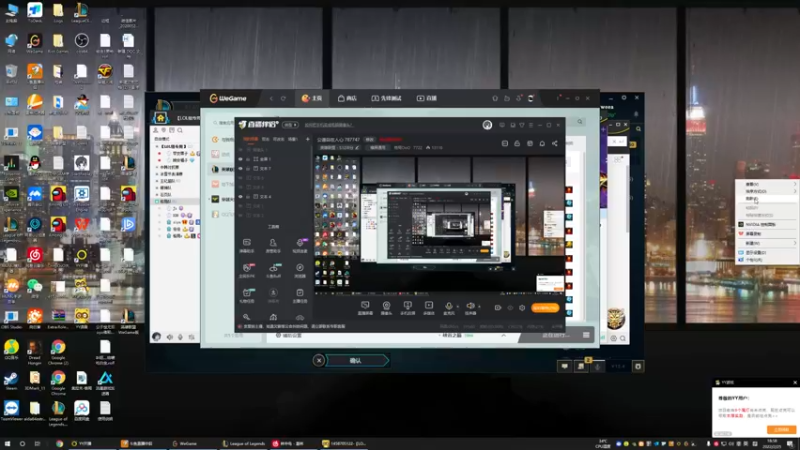The height and width of the screenshot is (450, 800).
Task: Open the TeamViewer desktop shortcut
Action: tap(11, 411)
